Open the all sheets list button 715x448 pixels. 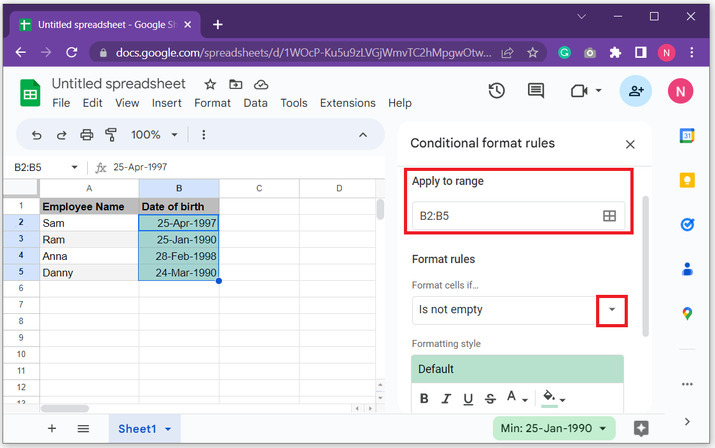pos(83,428)
